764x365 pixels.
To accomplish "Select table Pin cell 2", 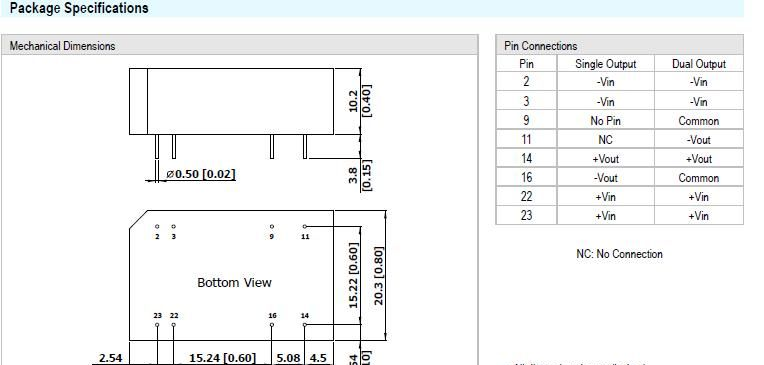I will point(526,81).
